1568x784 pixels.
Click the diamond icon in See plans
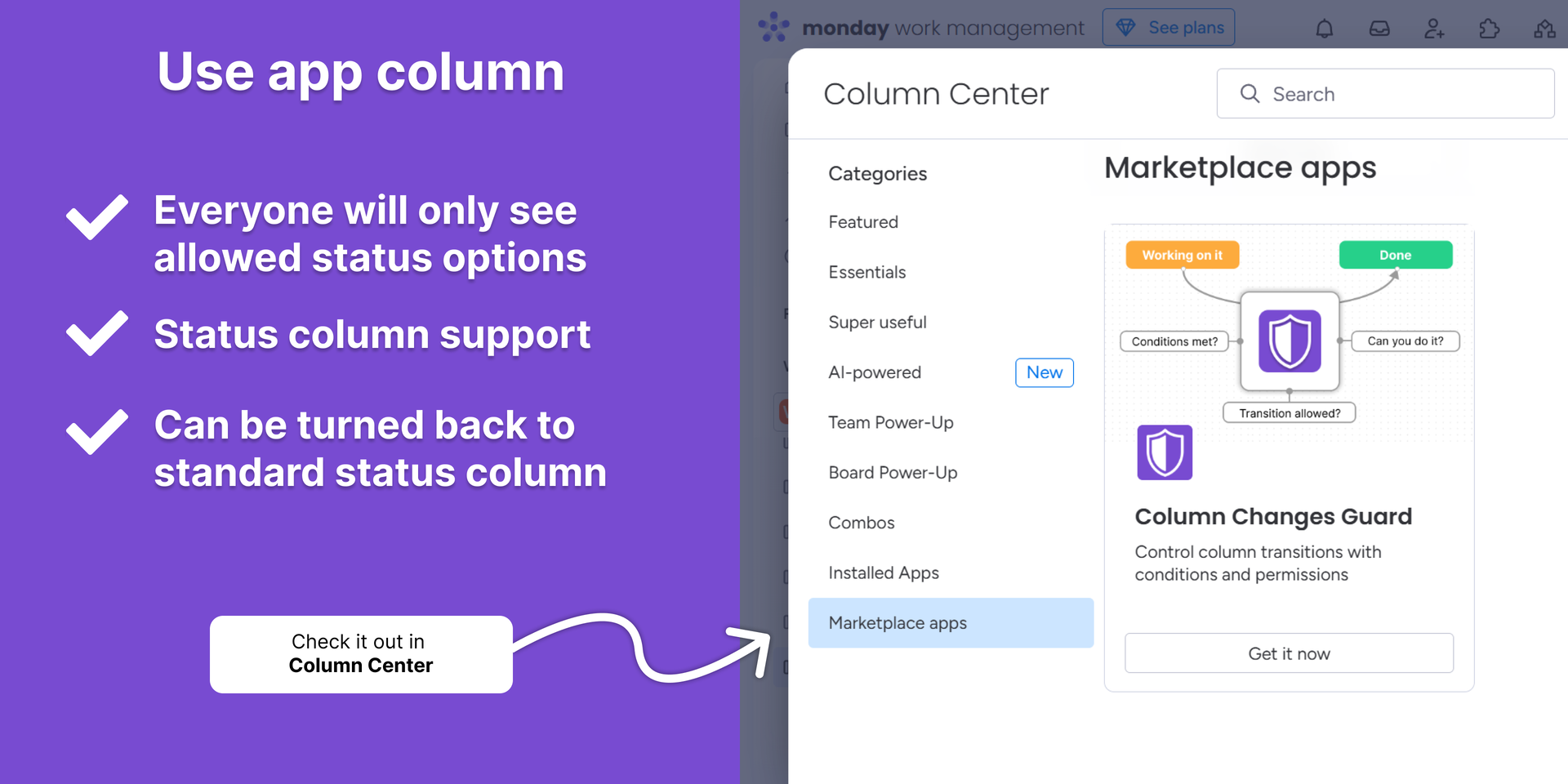coord(1125,27)
